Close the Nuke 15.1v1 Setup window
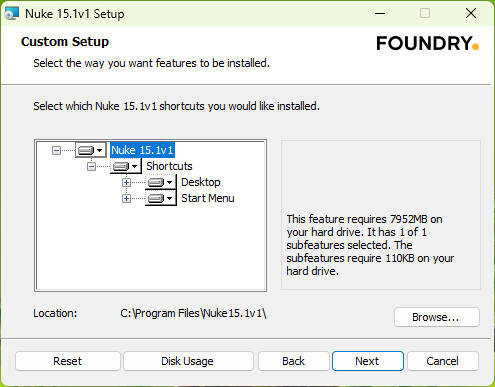Viewport: 495px width, 387px height. point(471,14)
